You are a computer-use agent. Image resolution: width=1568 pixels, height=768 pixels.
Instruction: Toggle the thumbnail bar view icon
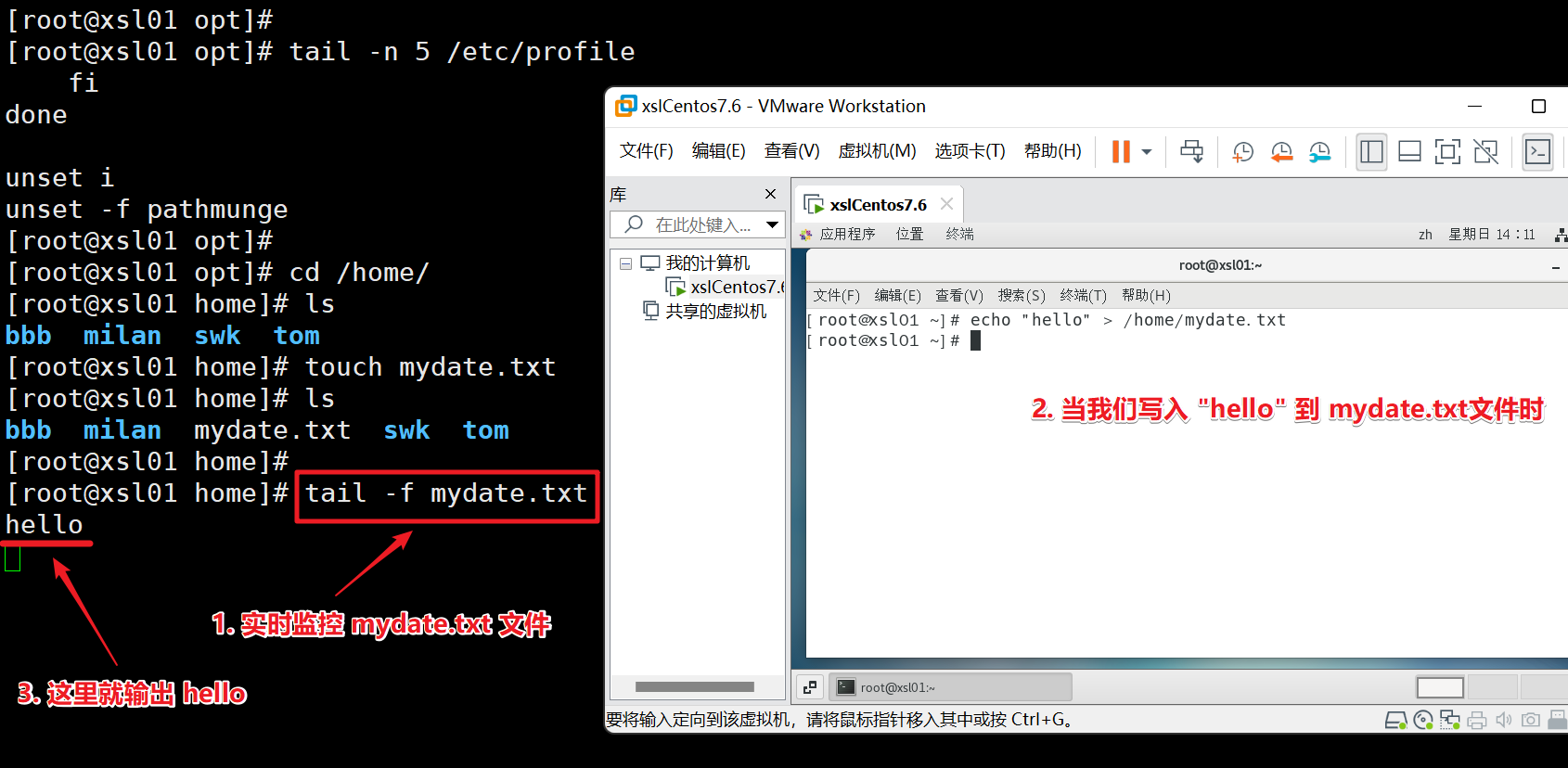coord(1409,152)
